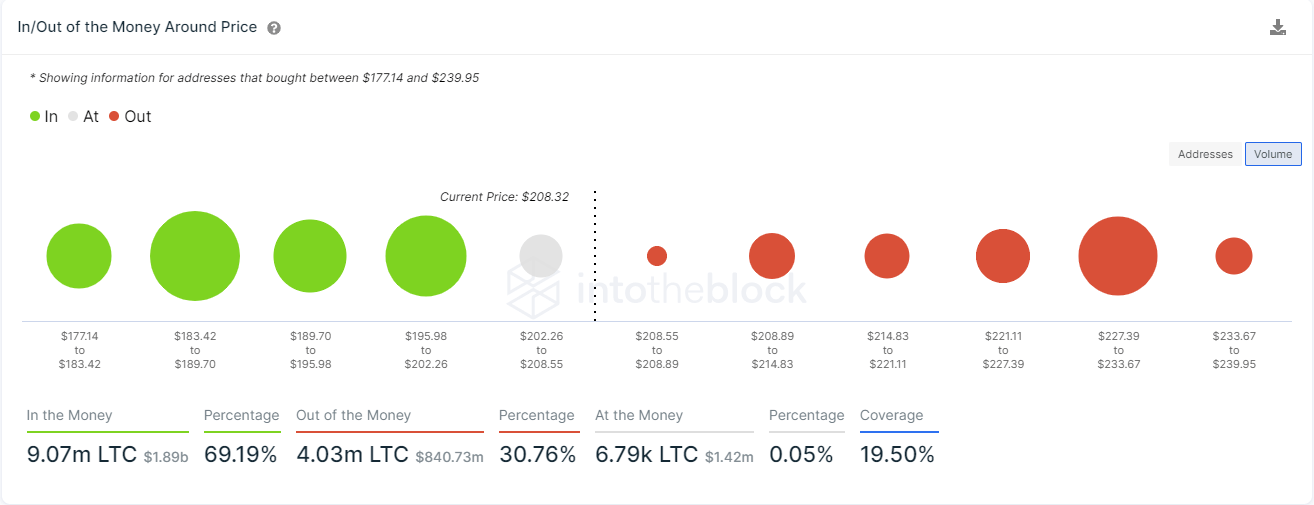Screen dimensions: 1314x505
Task: Click the green bubble for $189.70 to $195.98
Action: (310, 256)
